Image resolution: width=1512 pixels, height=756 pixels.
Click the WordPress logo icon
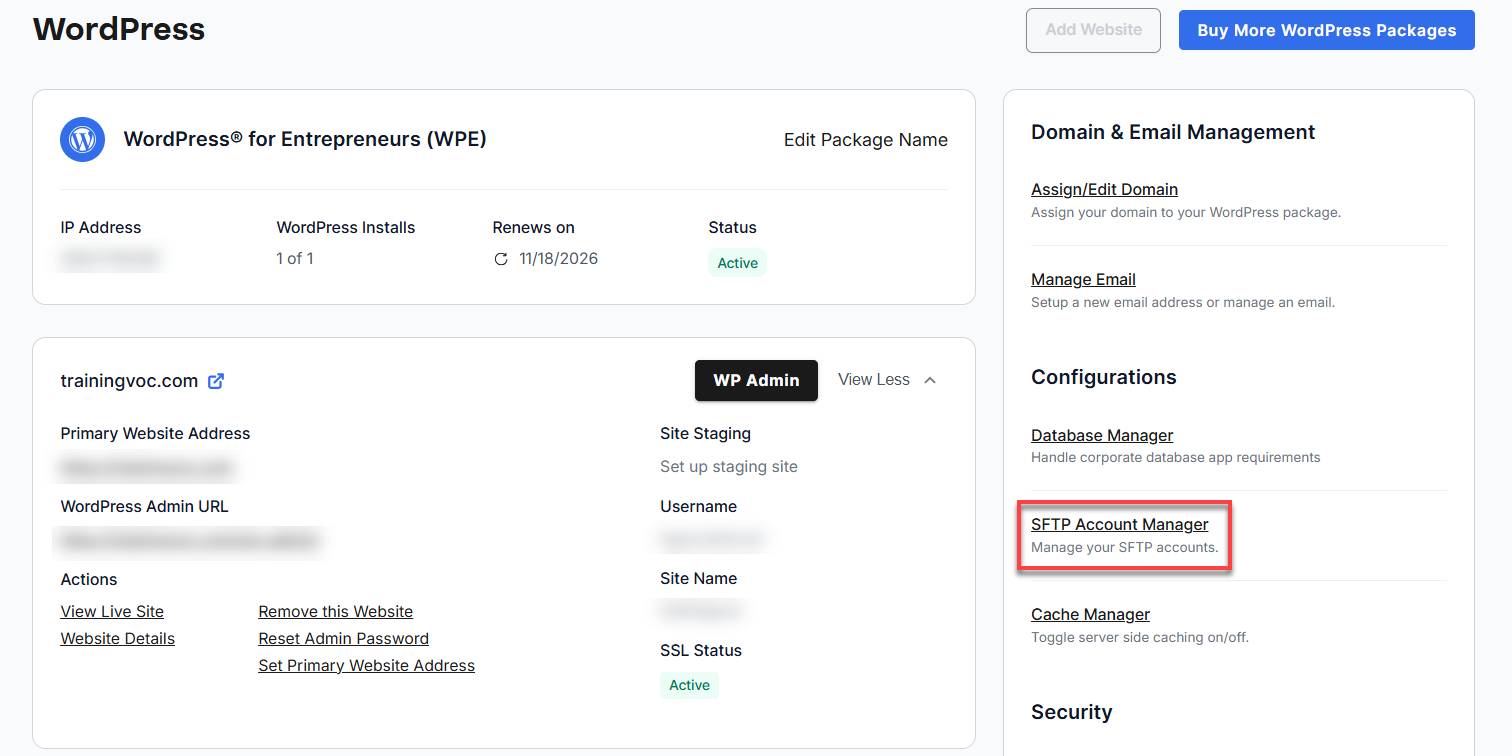(x=84, y=139)
